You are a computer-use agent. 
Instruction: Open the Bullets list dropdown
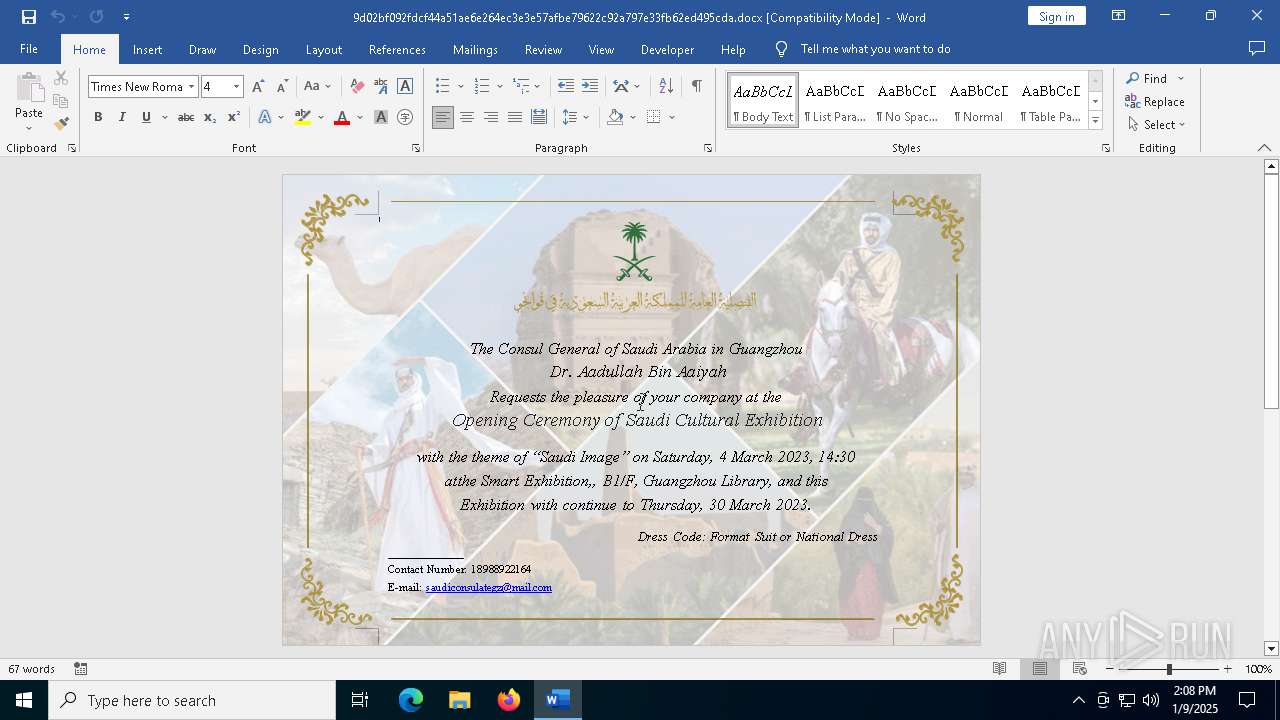coord(460,87)
